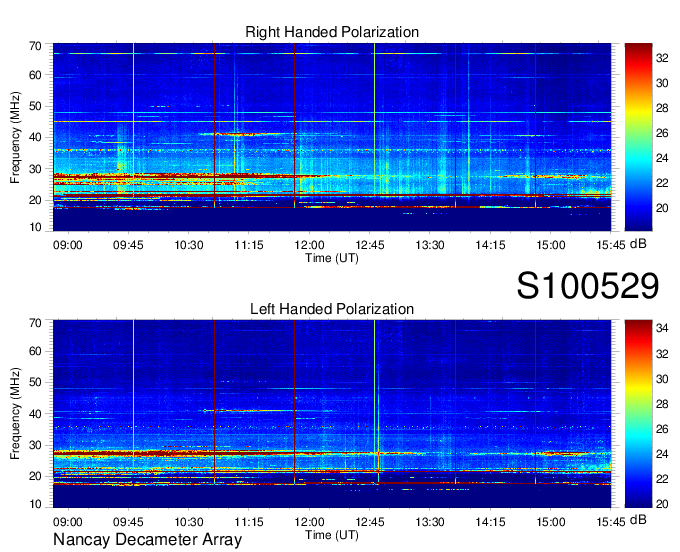This screenshot has width=680, height=552.
Task: Click inside the Left Handed Polarization spectrogram
Action: pos(332,414)
